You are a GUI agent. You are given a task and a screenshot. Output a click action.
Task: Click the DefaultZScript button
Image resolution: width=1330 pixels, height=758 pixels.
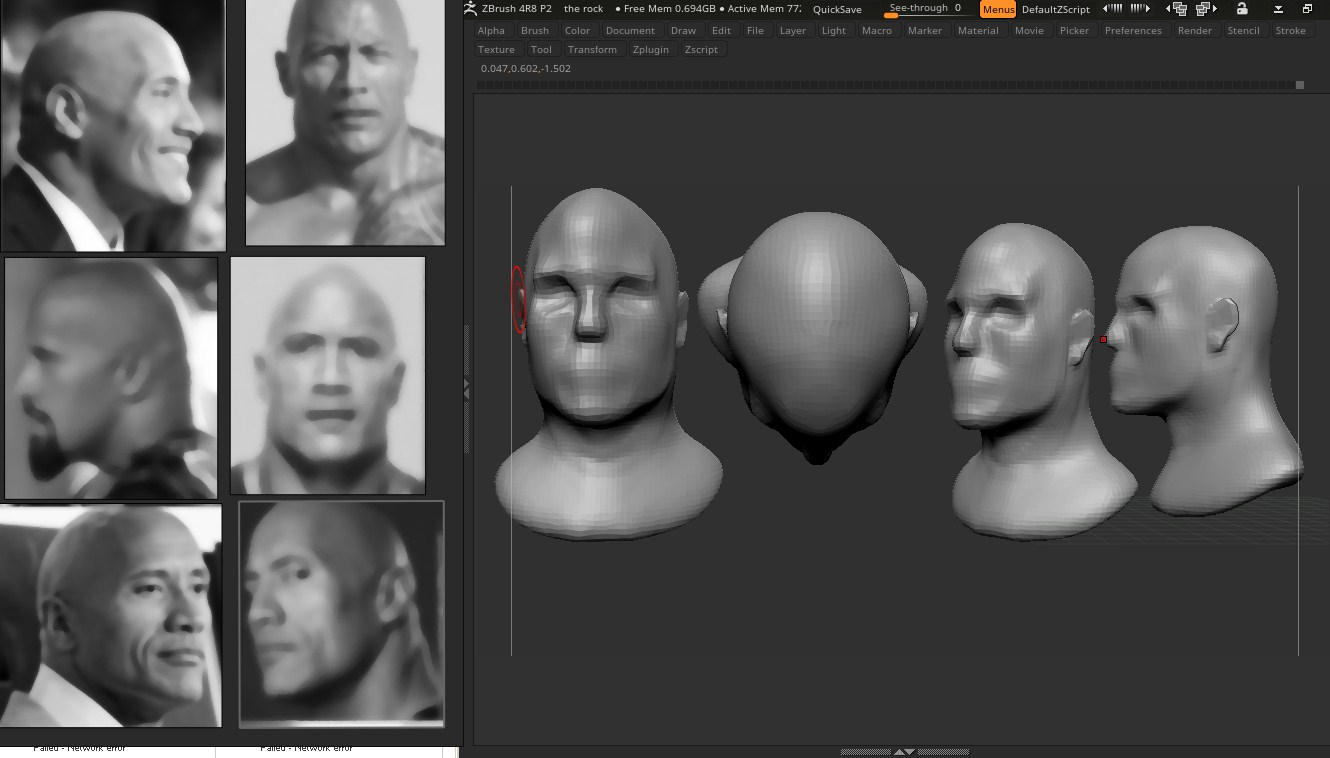point(1055,9)
